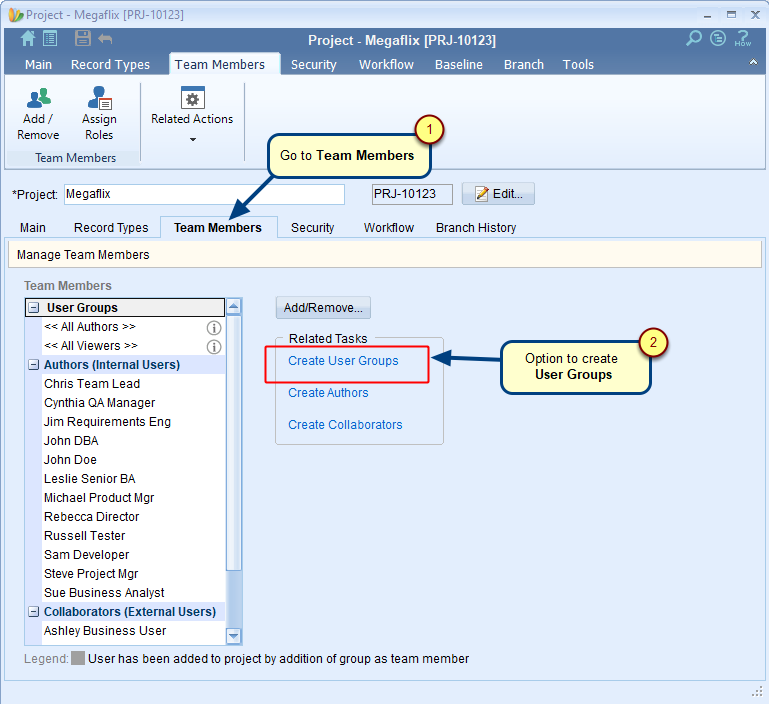Open the Baseline ribbon tab

(x=459, y=64)
